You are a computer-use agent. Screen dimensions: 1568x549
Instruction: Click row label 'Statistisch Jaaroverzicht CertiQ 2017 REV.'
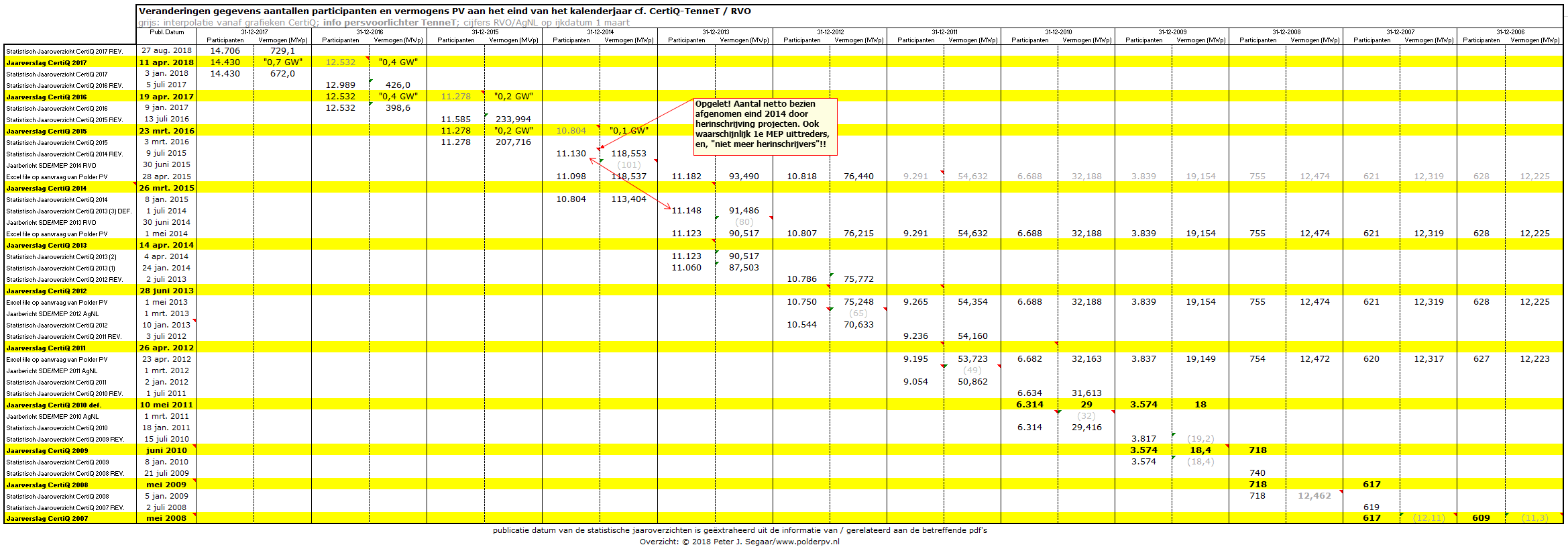64,52
